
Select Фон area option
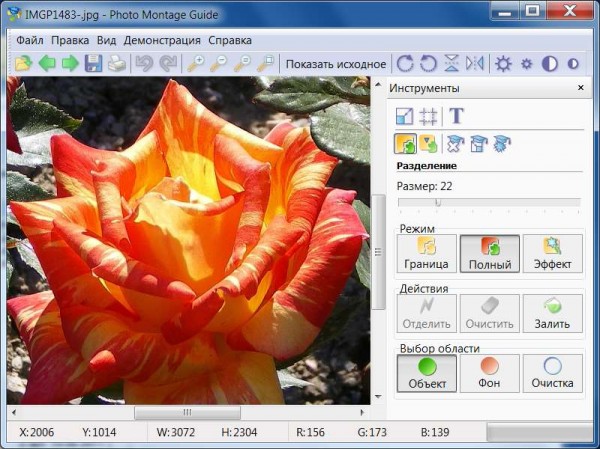489,373
